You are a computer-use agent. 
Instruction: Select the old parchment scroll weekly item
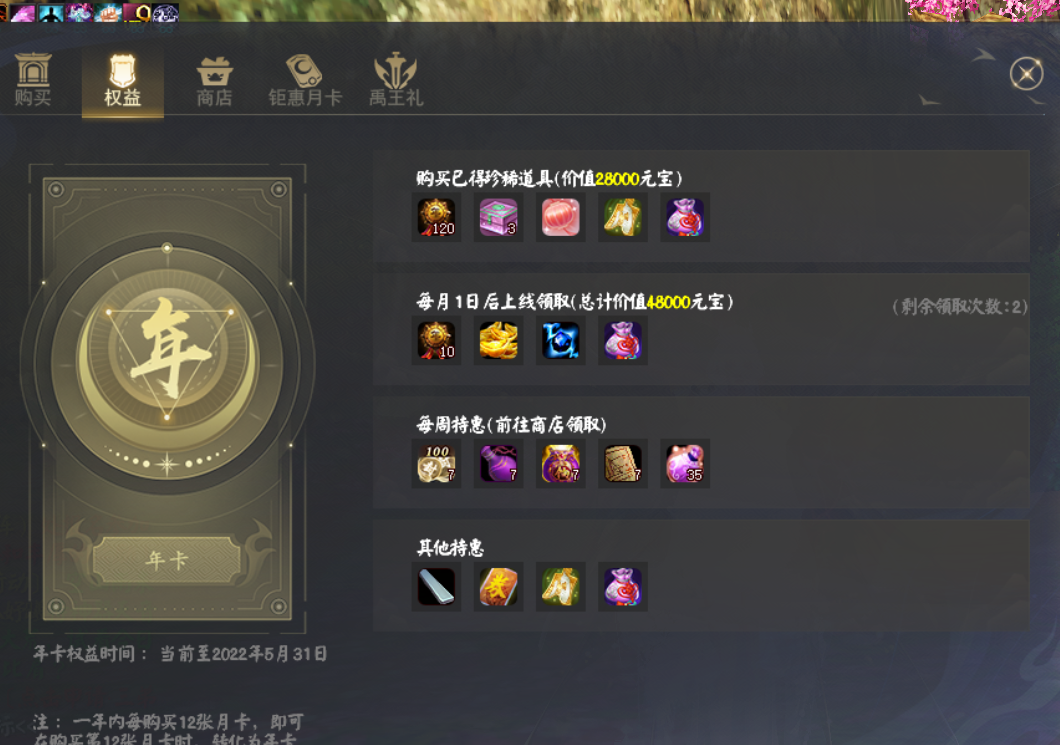(623, 463)
